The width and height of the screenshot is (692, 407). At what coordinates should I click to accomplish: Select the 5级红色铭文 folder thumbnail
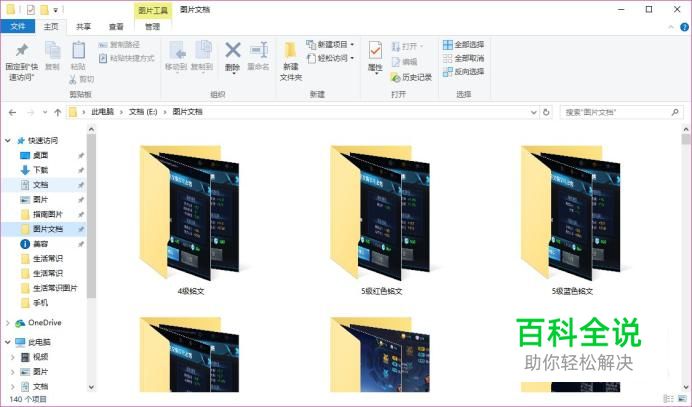(381, 213)
